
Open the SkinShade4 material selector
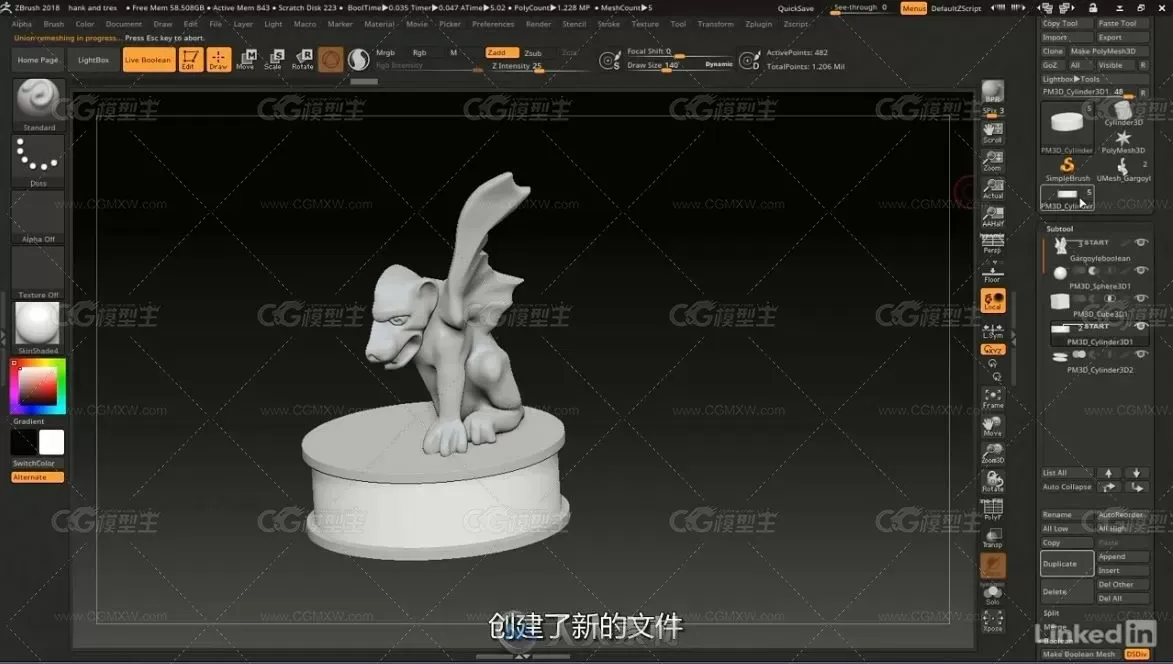click(38, 328)
